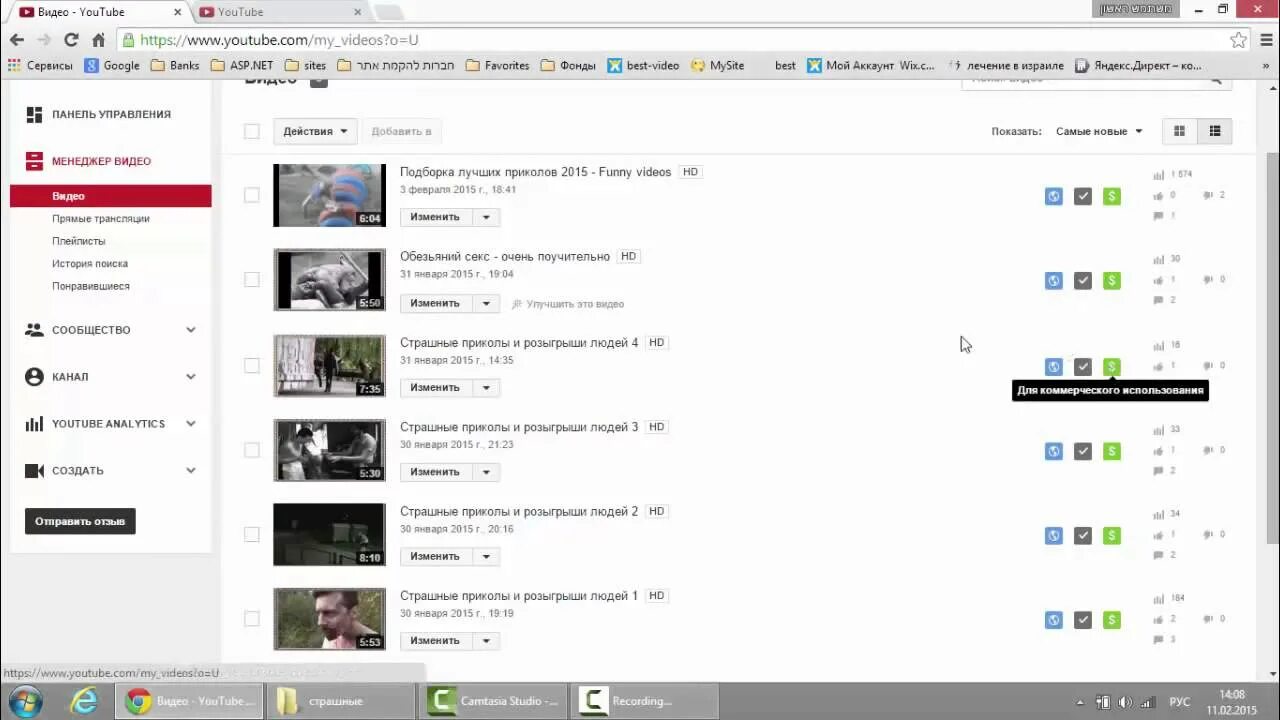Click the globe icon in Обезьяний секс row
1280x720 pixels.
point(1053,281)
